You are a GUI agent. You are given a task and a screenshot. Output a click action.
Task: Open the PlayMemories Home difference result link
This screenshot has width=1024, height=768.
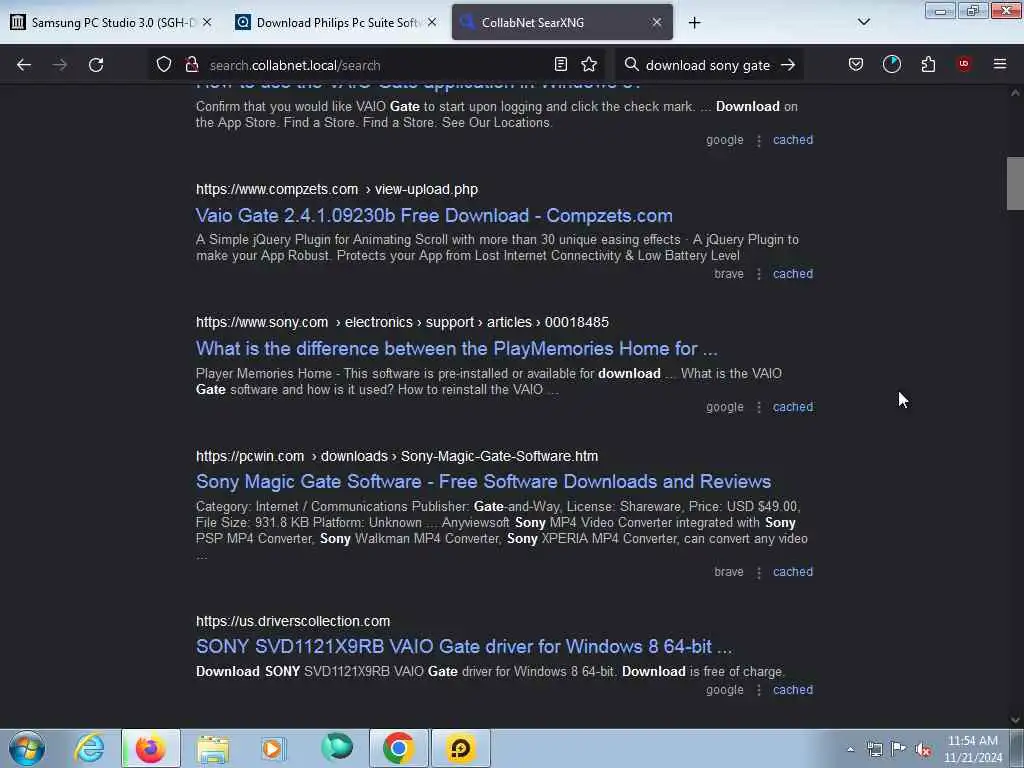coord(456,349)
